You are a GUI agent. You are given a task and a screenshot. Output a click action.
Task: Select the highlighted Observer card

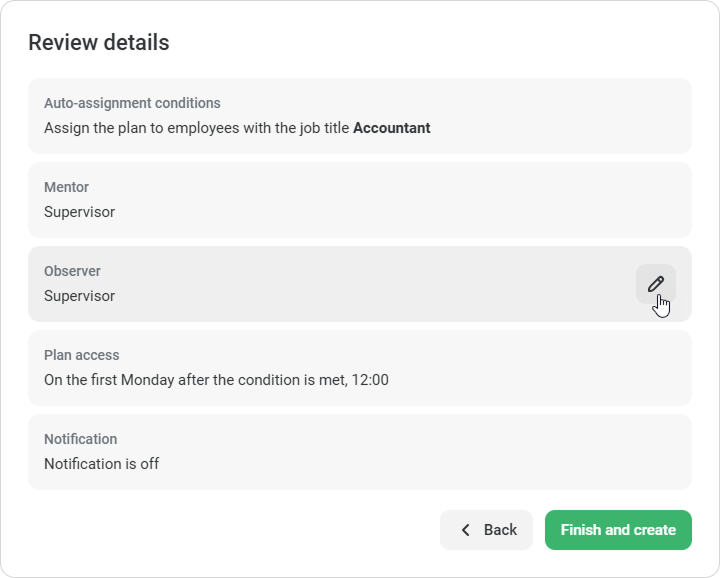point(360,284)
